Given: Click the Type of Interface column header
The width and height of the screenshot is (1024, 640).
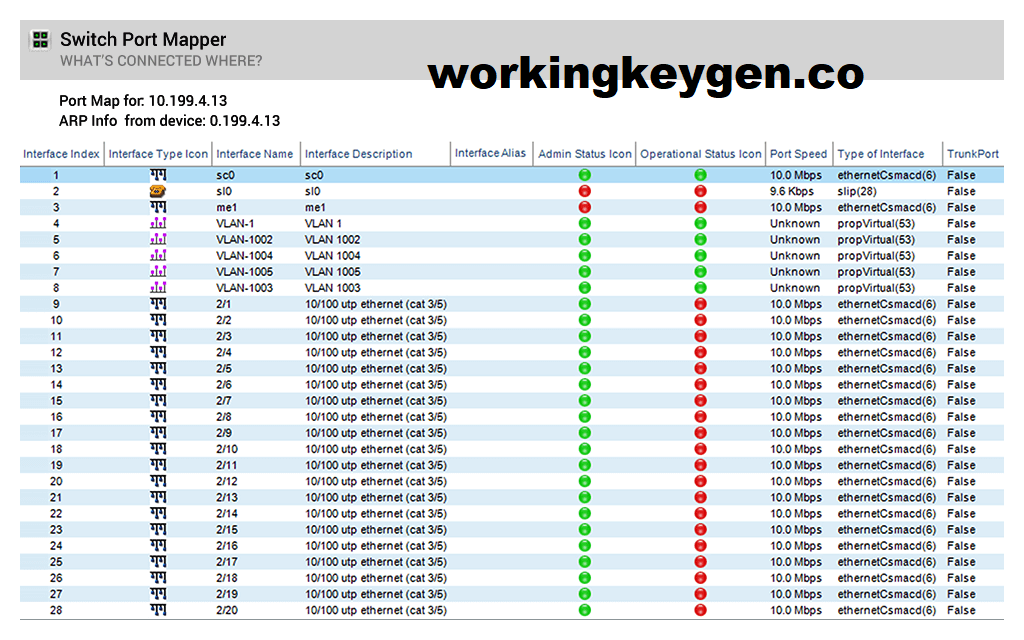Looking at the screenshot, I should [880, 153].
